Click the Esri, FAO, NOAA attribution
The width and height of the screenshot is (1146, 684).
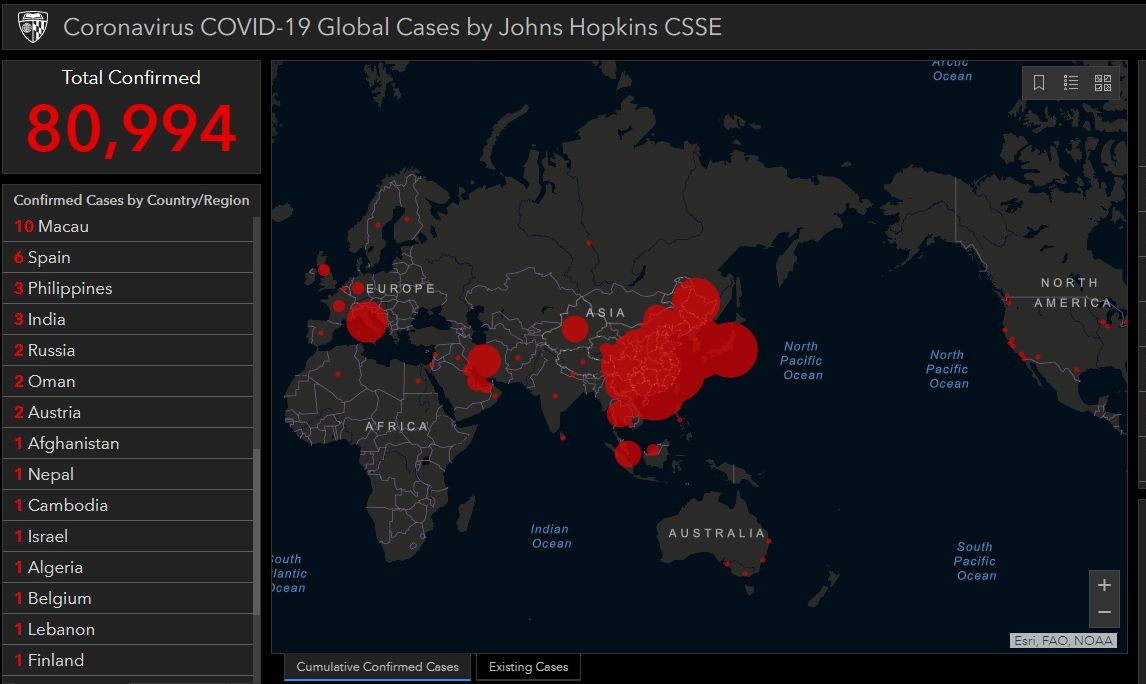pyautogui.click(x=1063, y=640)
